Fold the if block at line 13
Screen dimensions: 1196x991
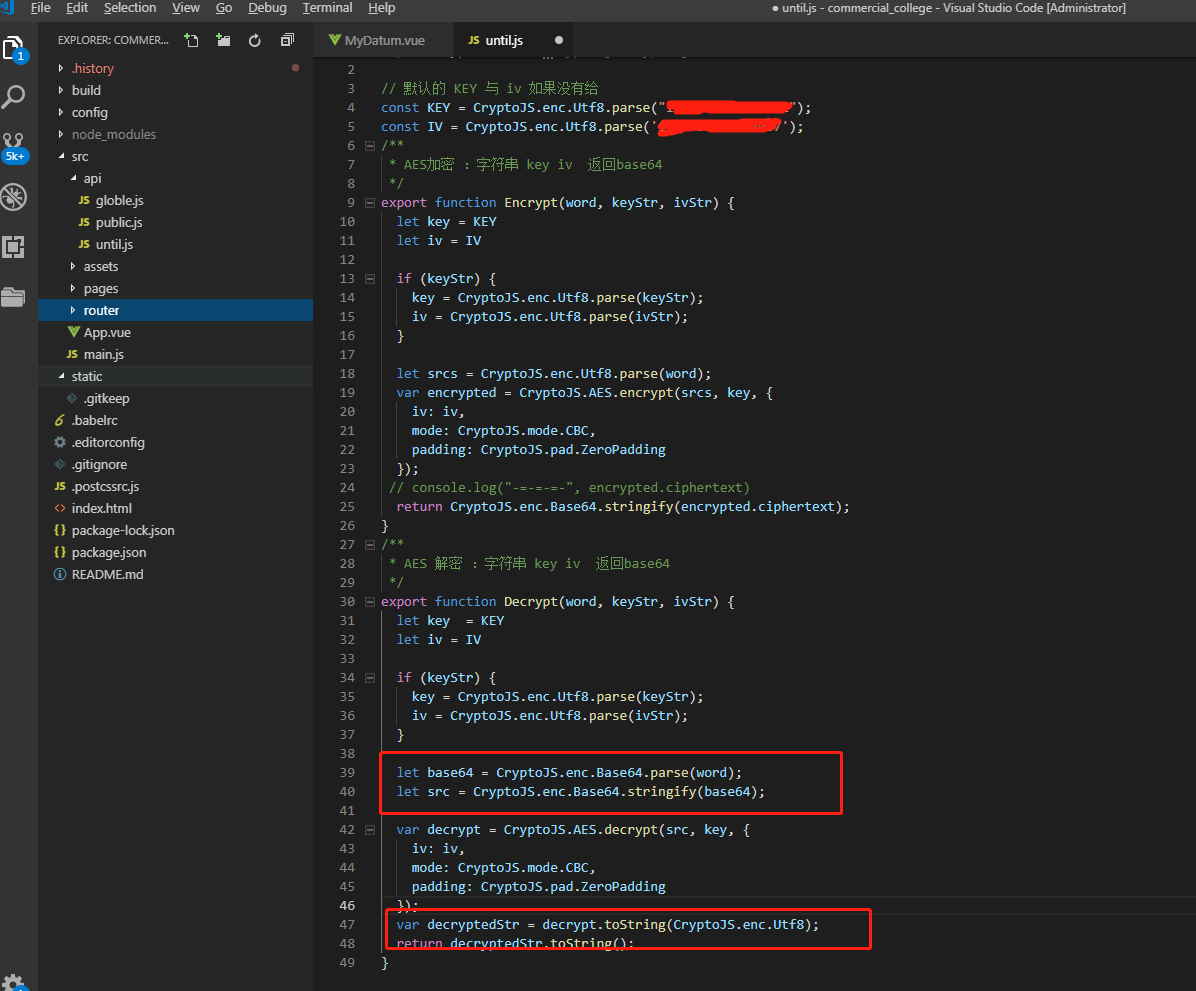(x=370, y=279)
